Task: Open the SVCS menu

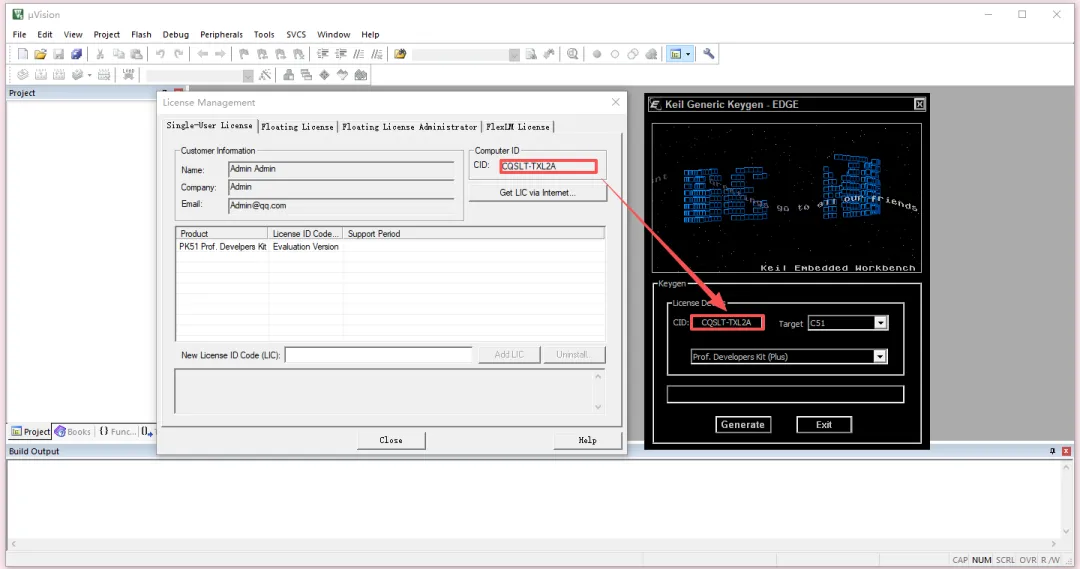Action: click(295, 34)
